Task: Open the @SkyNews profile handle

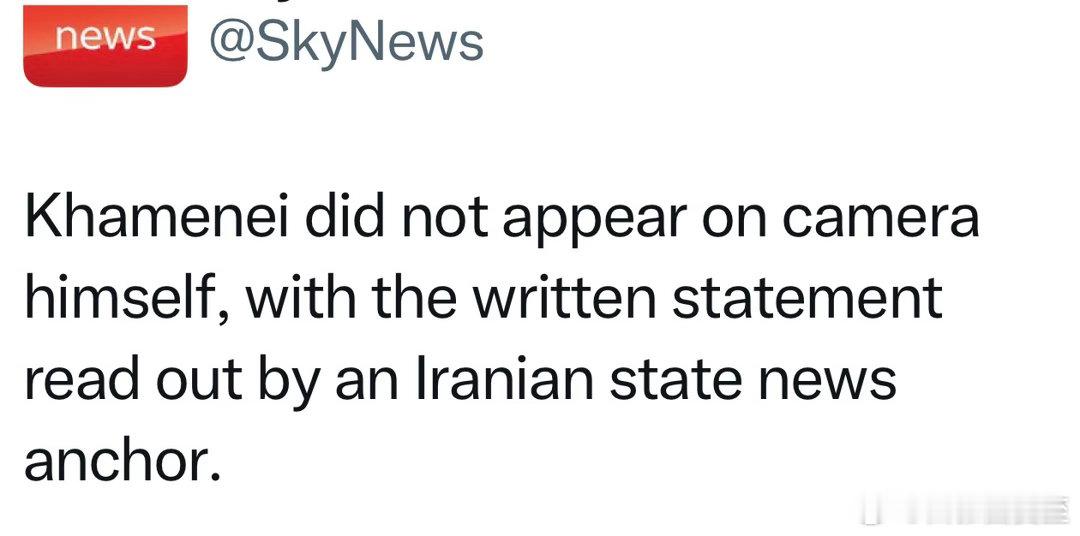Action: click(346, 41)
